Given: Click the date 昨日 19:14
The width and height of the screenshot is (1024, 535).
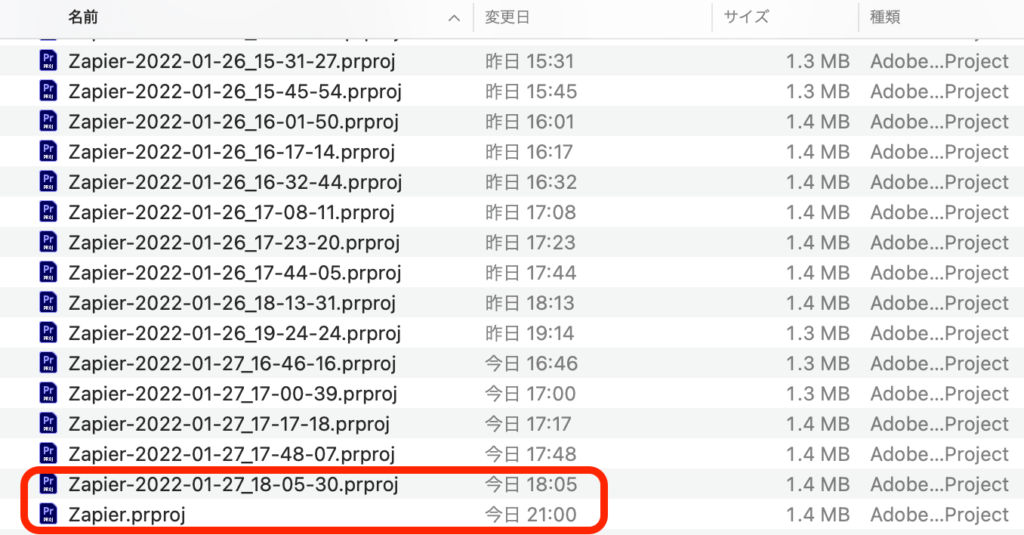Looking at the screenshot, I should (530, 333).
